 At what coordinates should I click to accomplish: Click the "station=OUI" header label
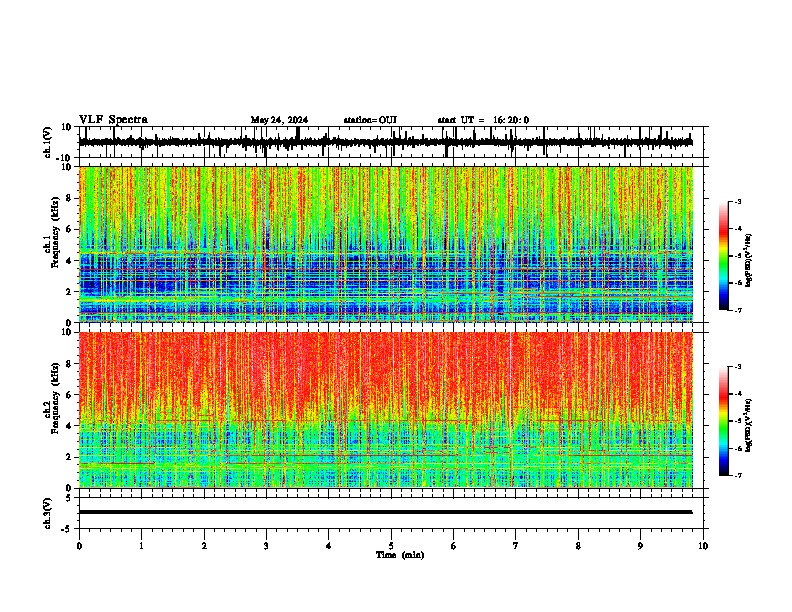(x=370, y=120)
